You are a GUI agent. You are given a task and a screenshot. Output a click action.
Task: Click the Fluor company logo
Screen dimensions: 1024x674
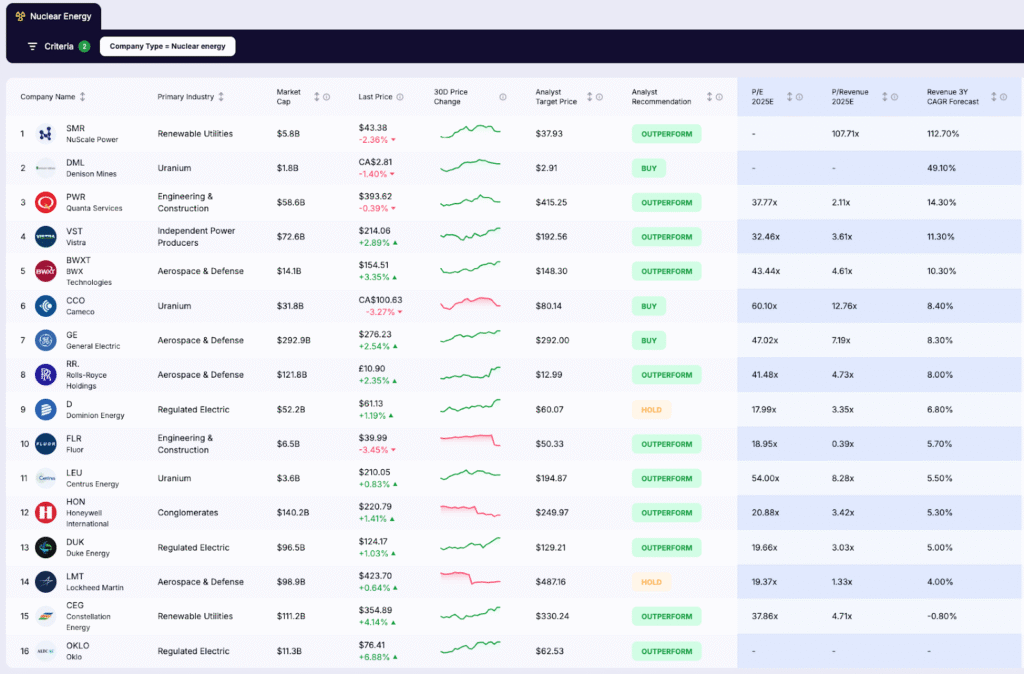point(46,443)
